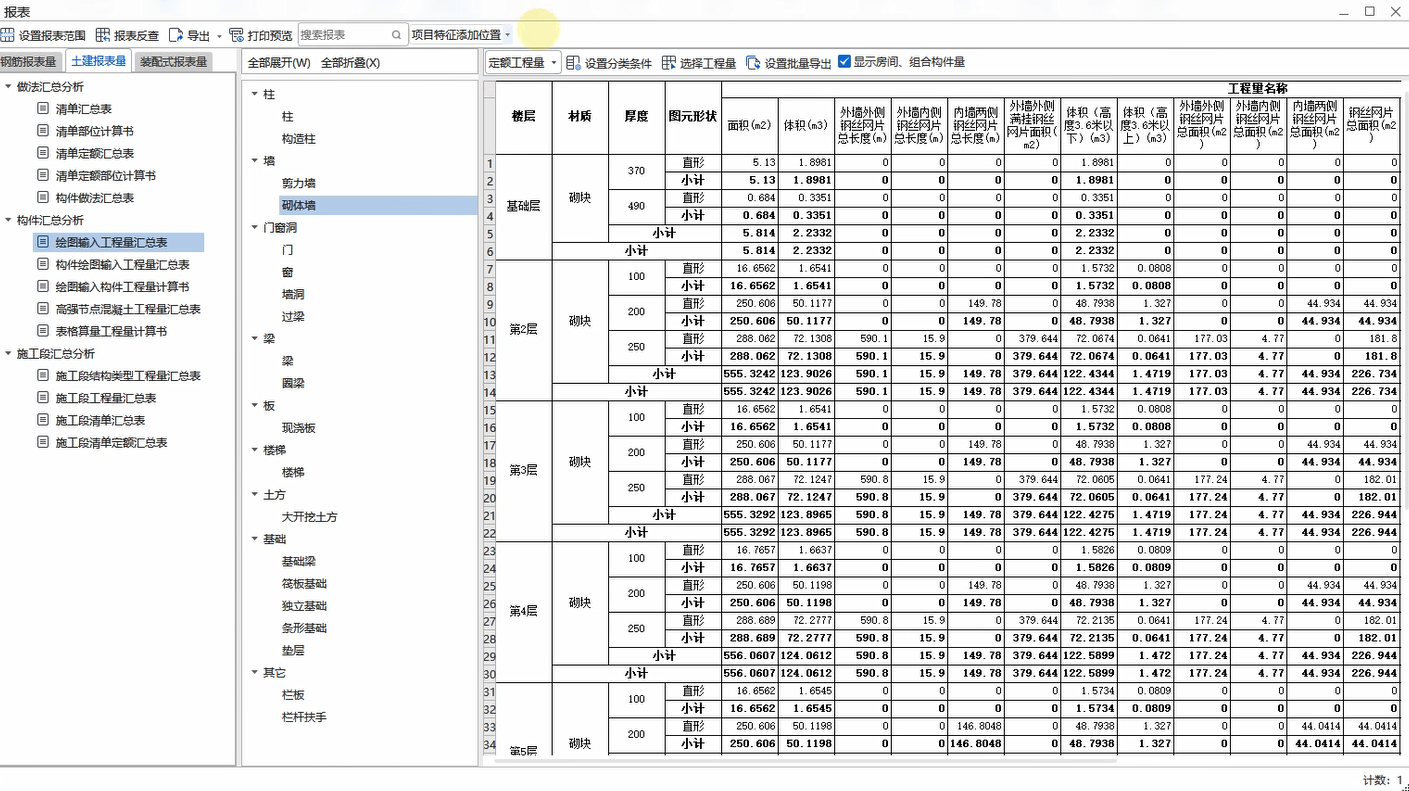Collapse the 墙 category node

point(254,161)
